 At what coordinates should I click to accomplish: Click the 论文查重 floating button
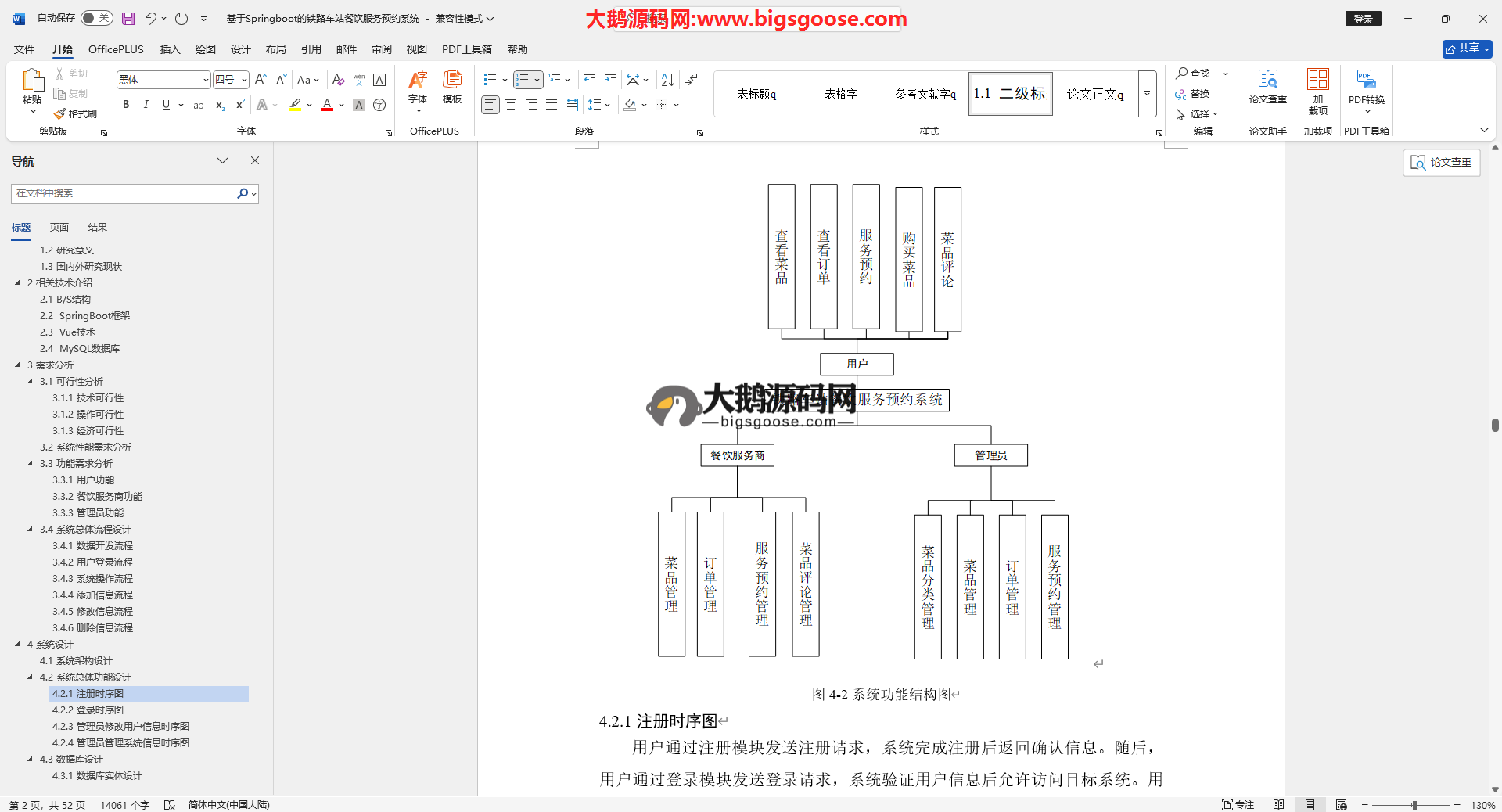[x=1441, y=162]
